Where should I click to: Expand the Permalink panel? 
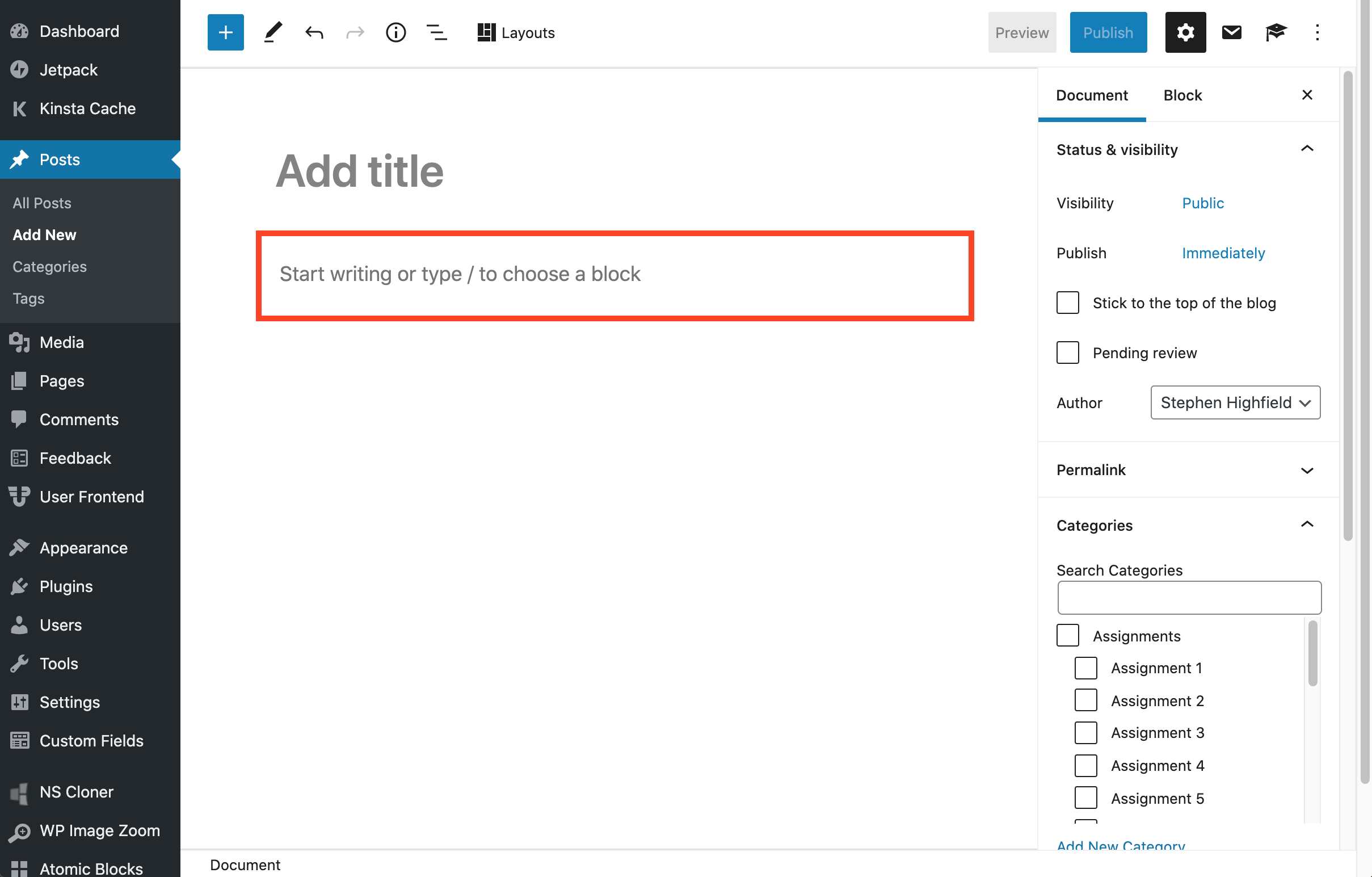(x=1188, y=469)
